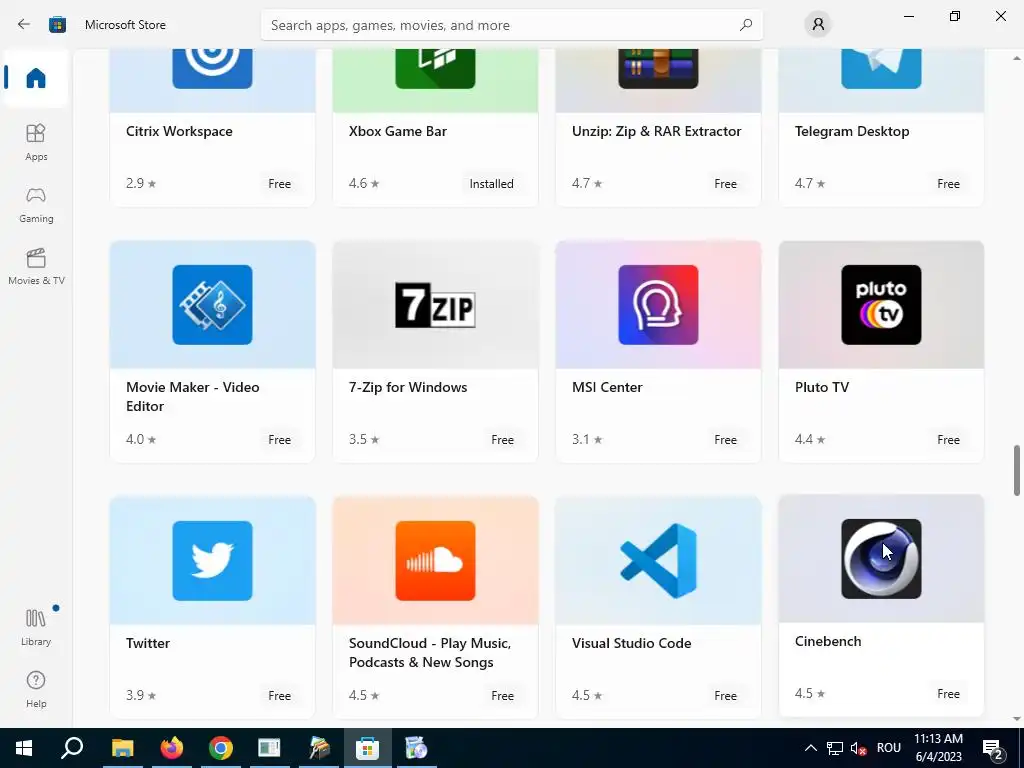Viewport: 1024px width, 768px height.
Task: Click the Visual Studio Code icon
Action: [658, 561]
